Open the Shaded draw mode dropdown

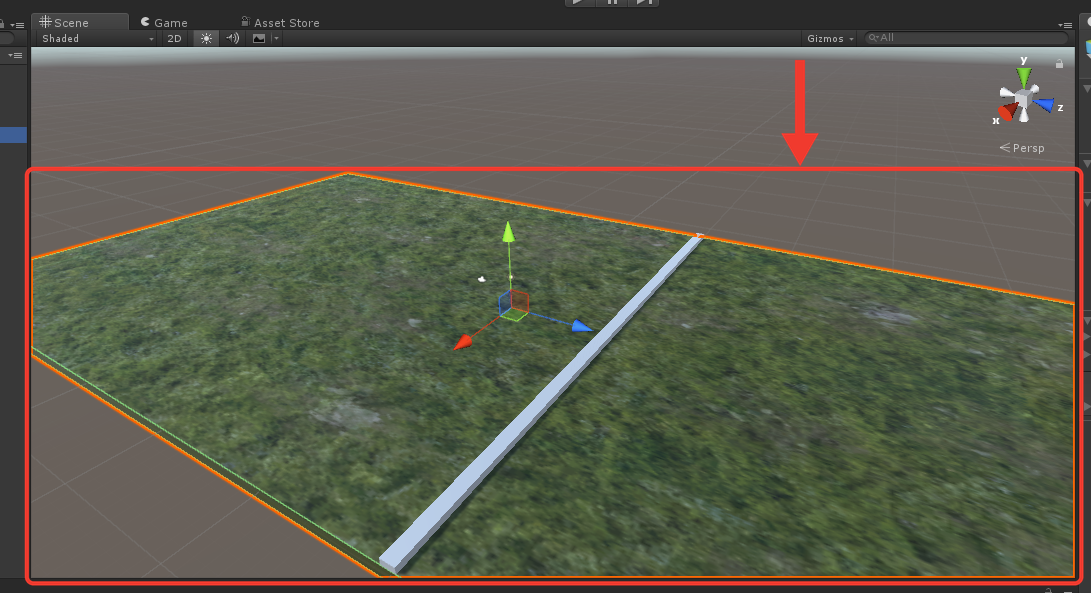97,39
